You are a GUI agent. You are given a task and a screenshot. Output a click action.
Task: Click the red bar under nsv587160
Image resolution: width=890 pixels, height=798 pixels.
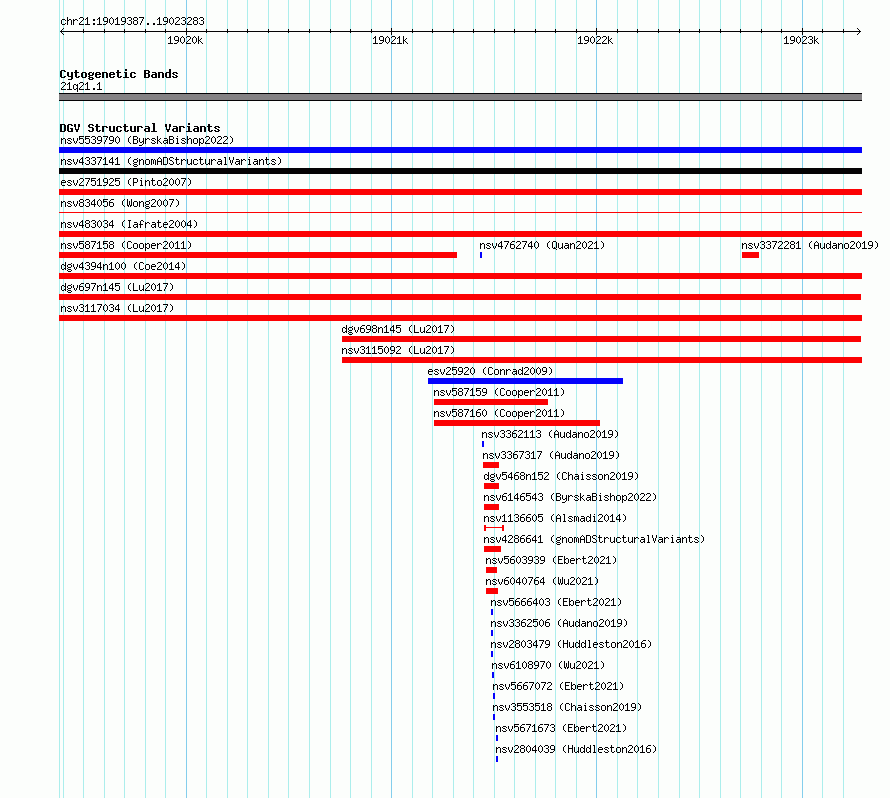pos(517,423)
